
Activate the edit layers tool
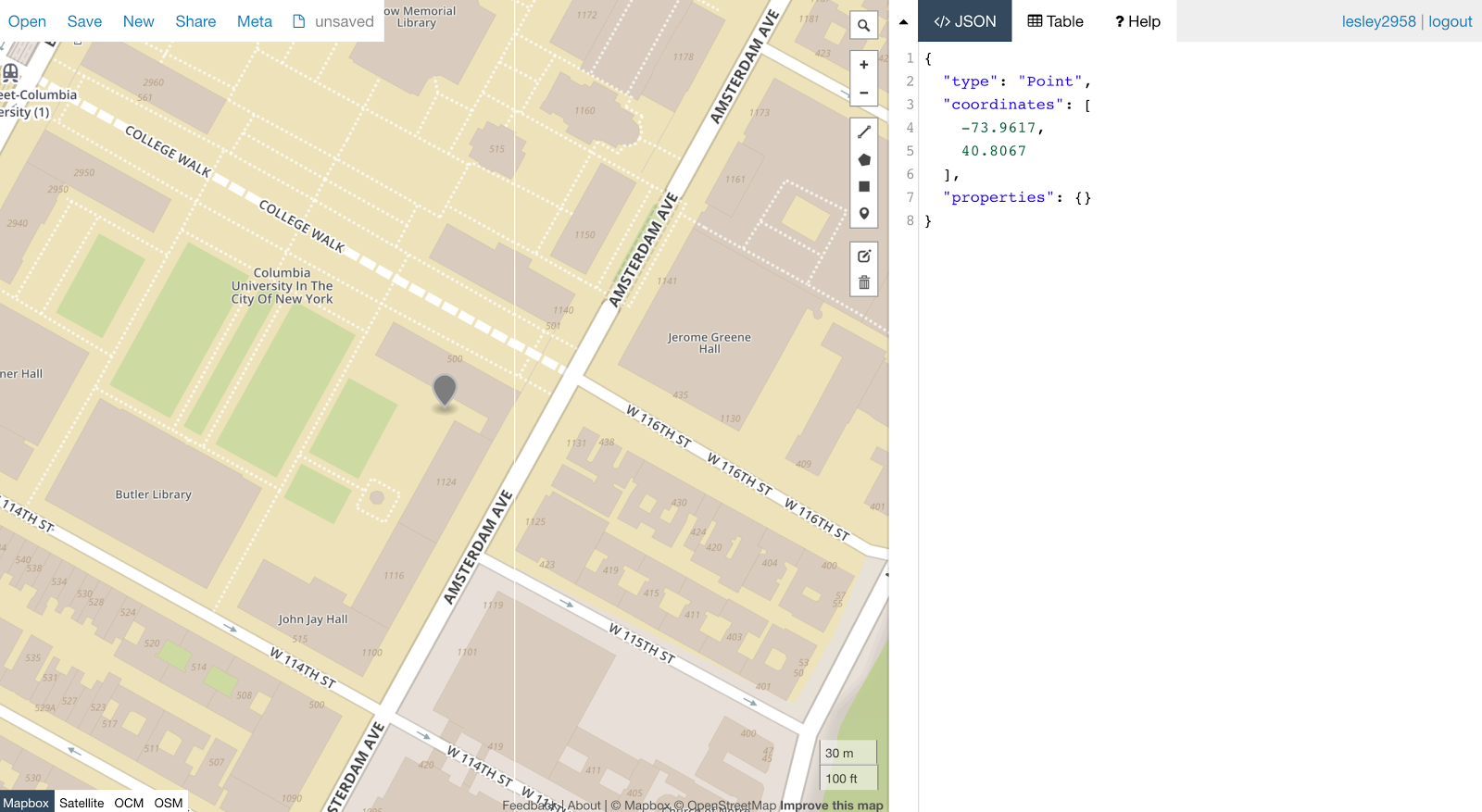click(863, 256)
